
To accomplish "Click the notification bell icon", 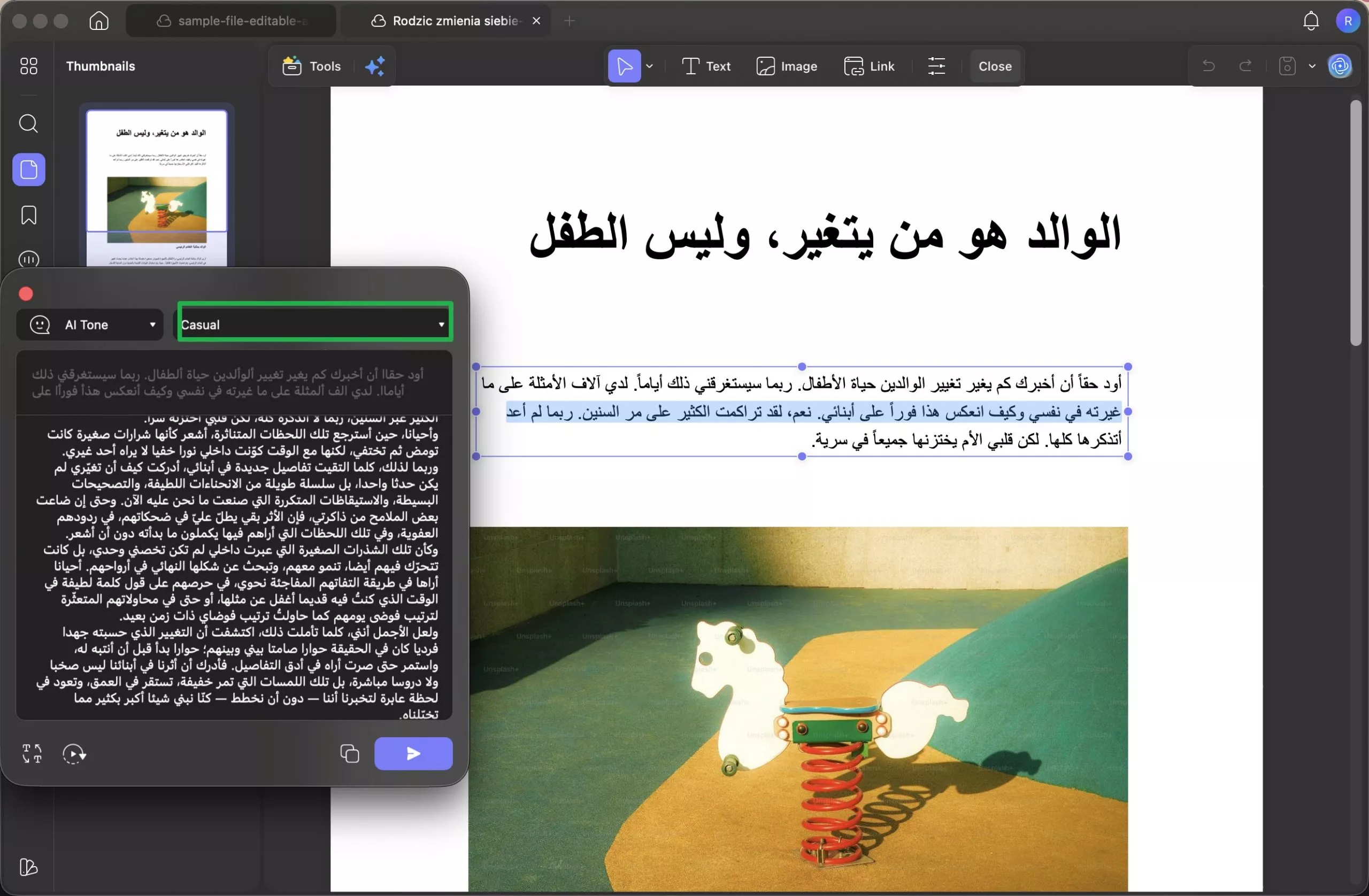I will tap(1310, 21).
